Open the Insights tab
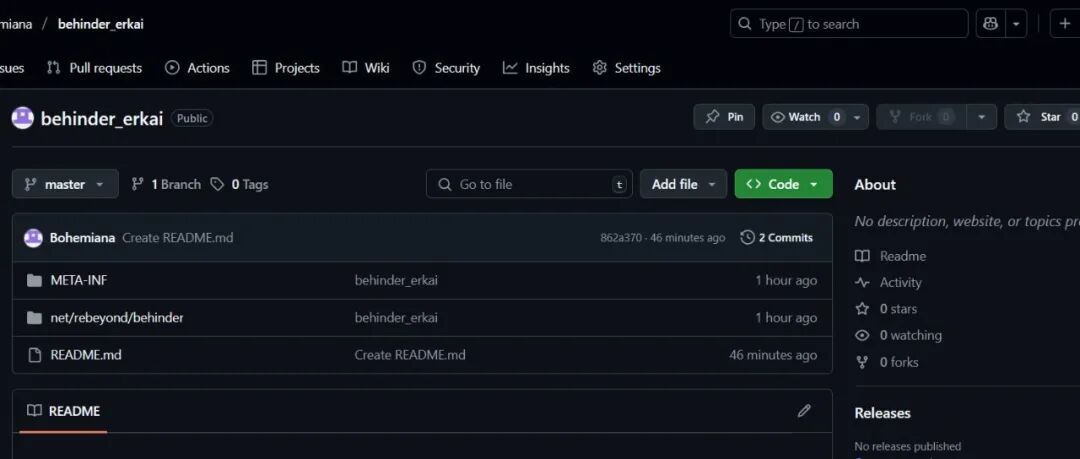The image size is (1080, 459). (536, 68)
